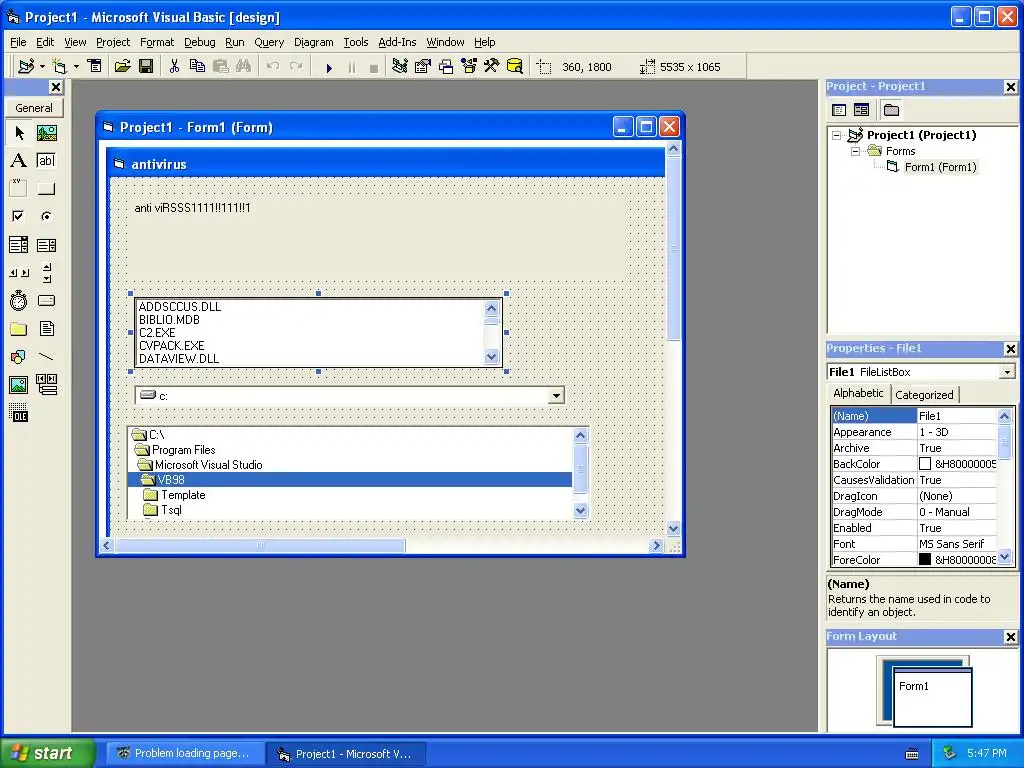1024x768 pixels.
Task: Switch to the Categorized properties tab
Action: pos(923,395)
